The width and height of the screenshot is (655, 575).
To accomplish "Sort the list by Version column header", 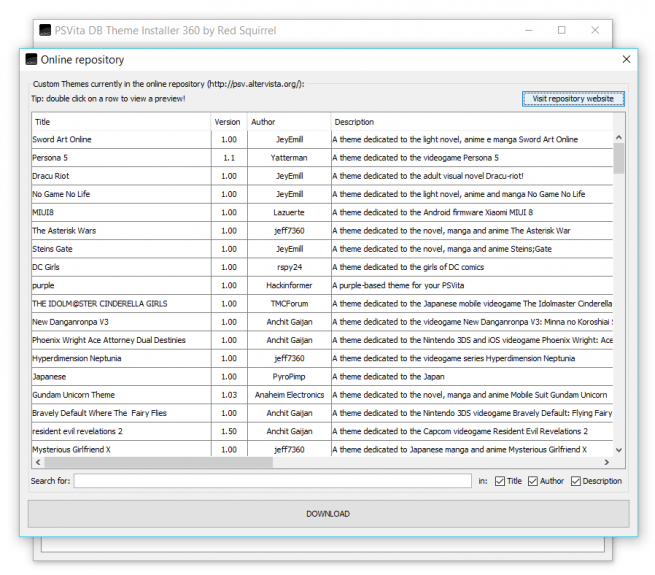I will click(x=228, y=122).
